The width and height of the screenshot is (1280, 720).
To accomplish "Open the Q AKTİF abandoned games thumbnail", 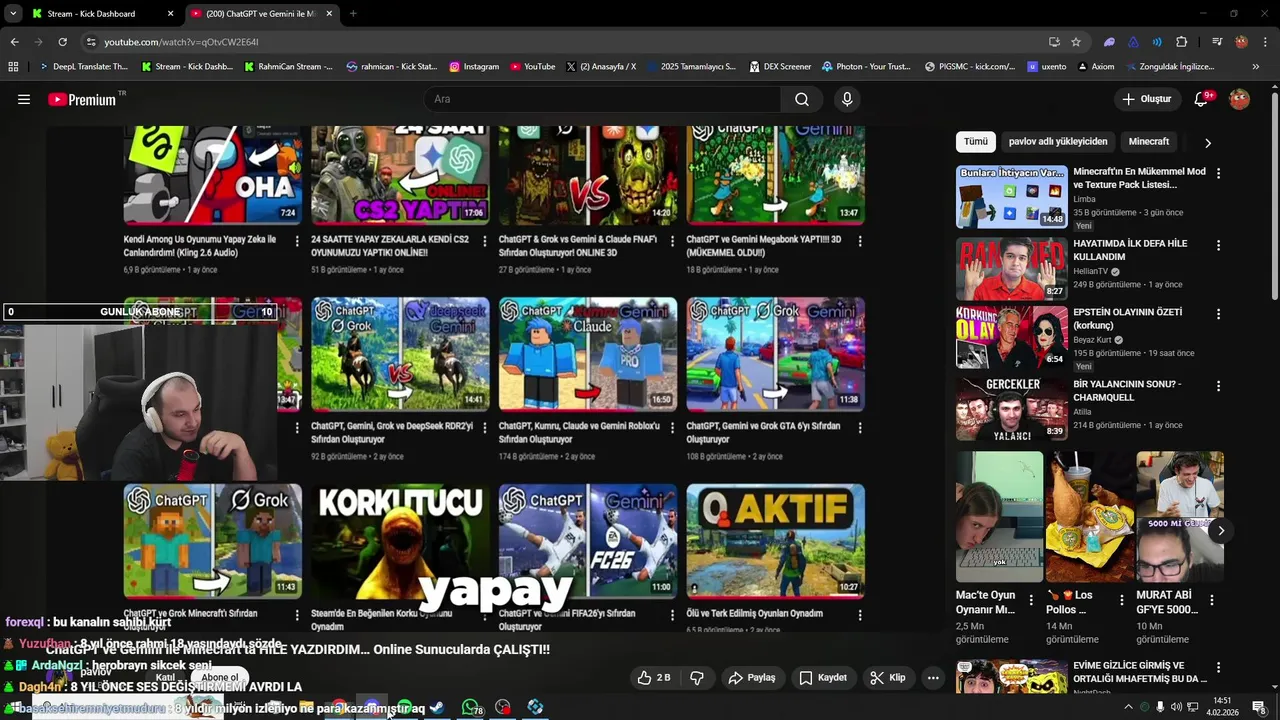I will click(775, 541).
